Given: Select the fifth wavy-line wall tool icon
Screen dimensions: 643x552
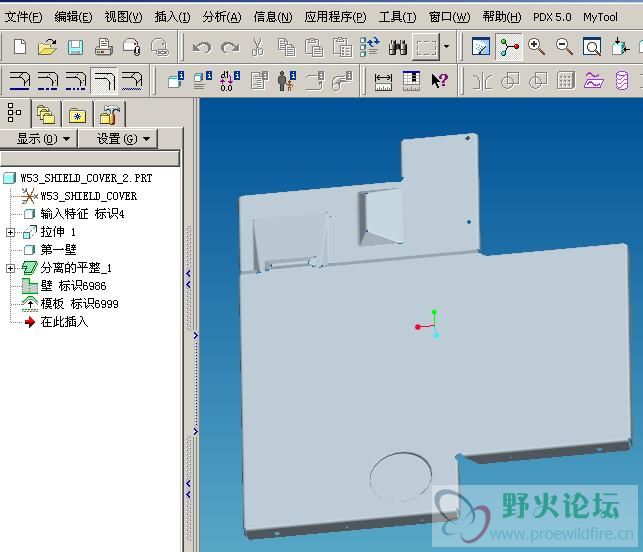Looking at the screenshot, I should pyautogui.click(x=132, y=80).
